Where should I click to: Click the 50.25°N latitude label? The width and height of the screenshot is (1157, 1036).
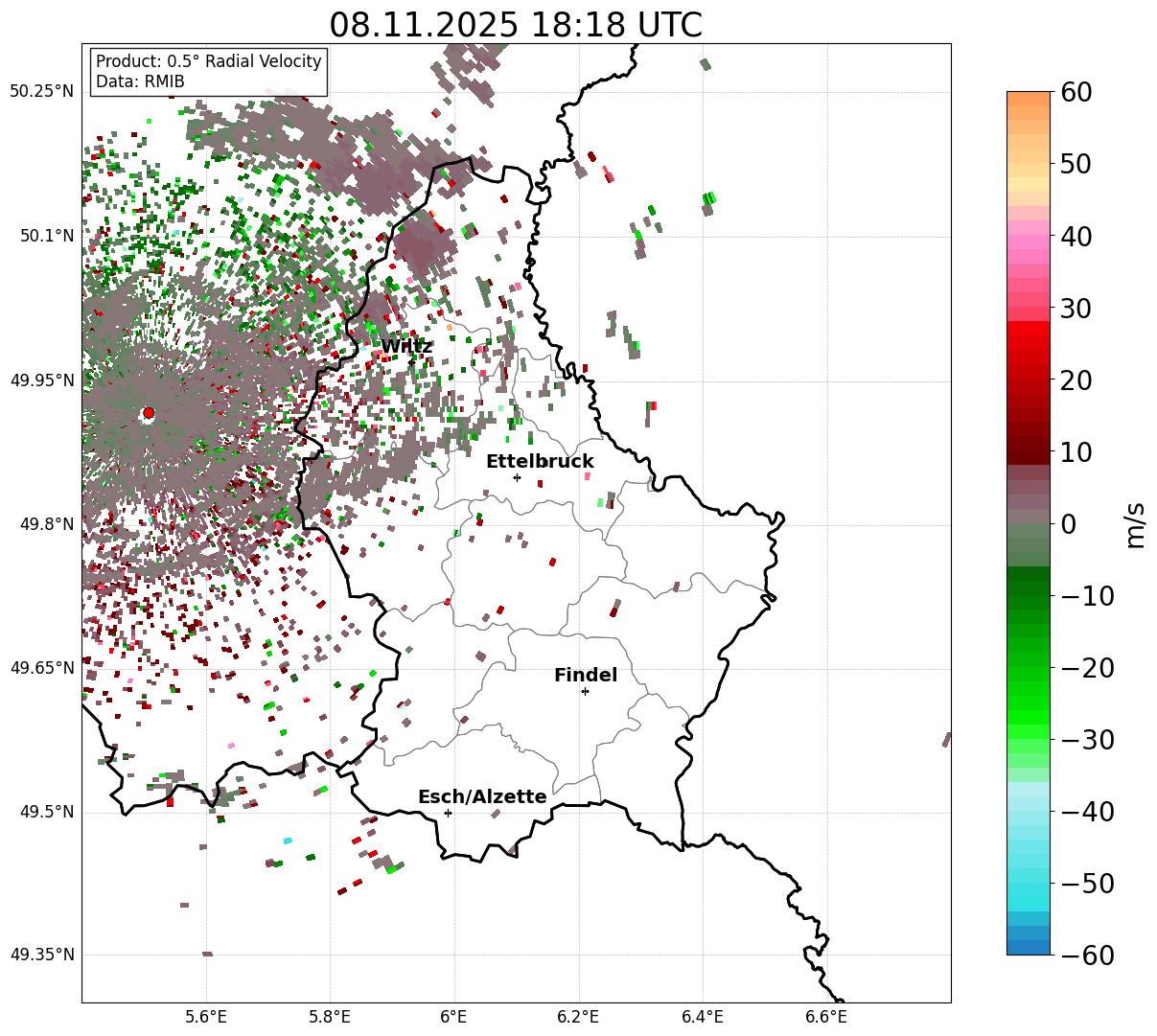click(x=42, y=92)
